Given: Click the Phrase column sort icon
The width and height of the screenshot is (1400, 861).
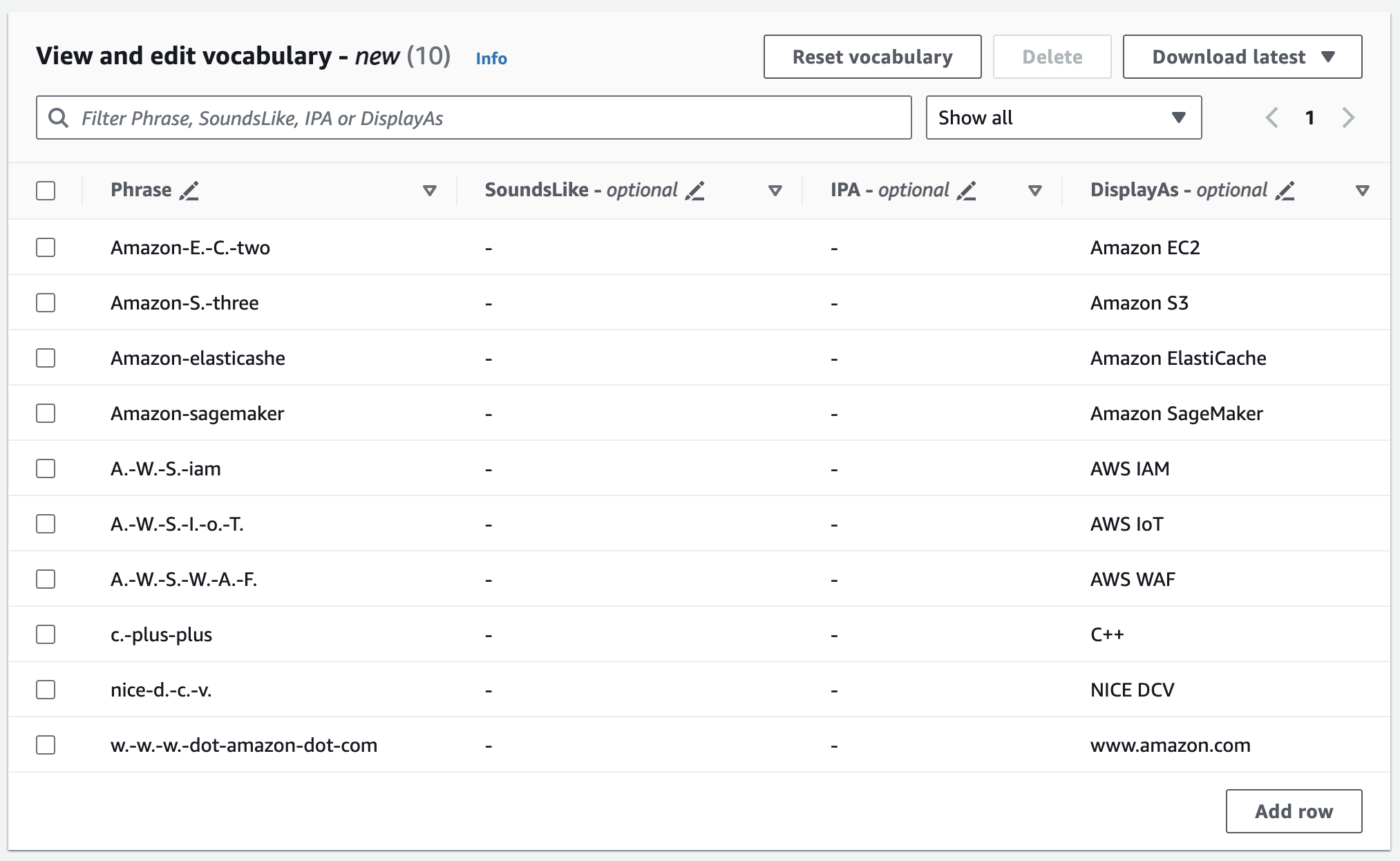Looking at the screenshot, I should tap(430, 190).
